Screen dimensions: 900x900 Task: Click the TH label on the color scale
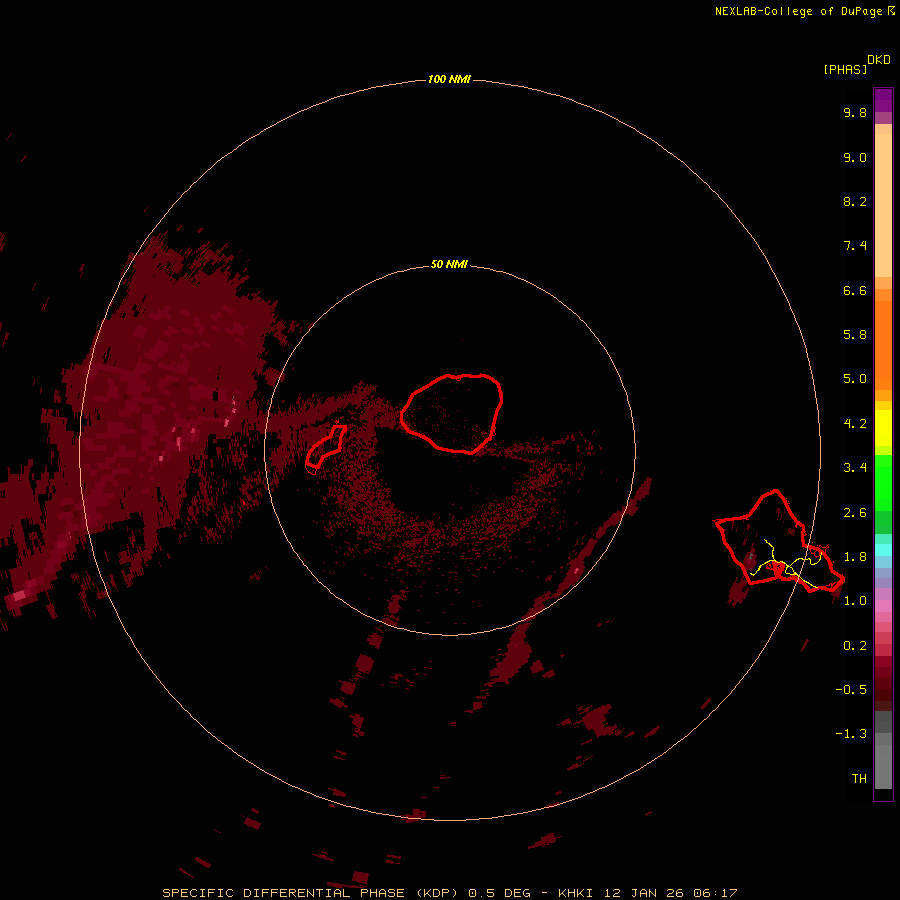click(859, 779)
